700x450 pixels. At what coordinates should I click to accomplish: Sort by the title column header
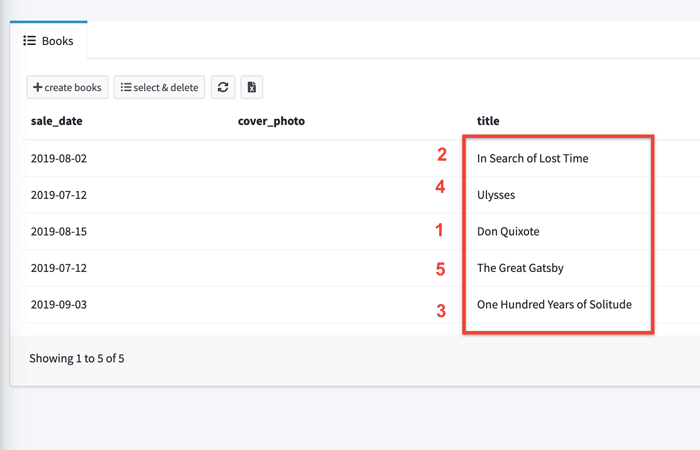coord(488,121)
